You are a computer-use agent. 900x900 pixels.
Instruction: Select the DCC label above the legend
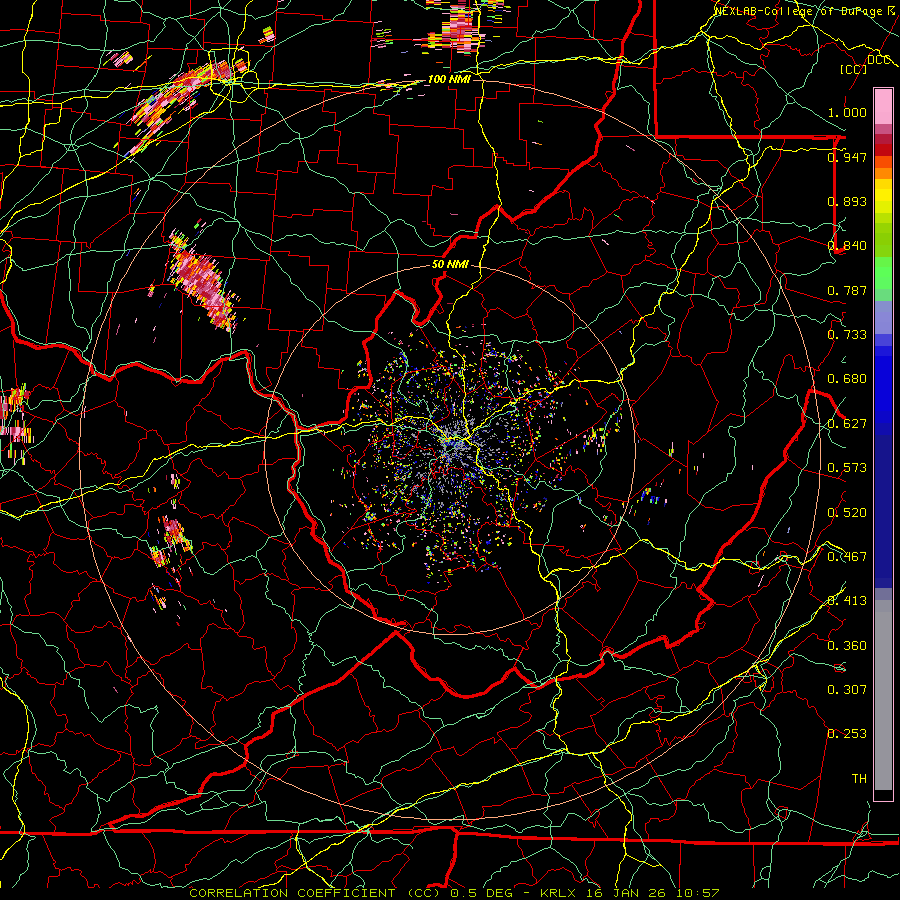point(879,60)
